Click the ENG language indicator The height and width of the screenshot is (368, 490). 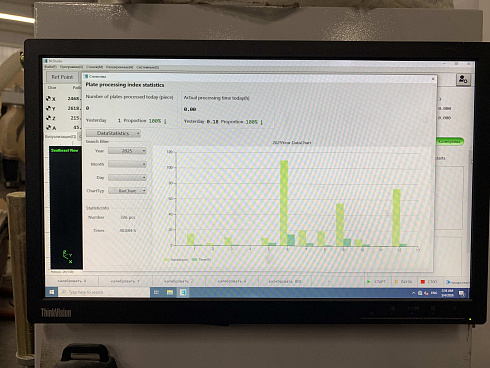(x=434, y=293)
